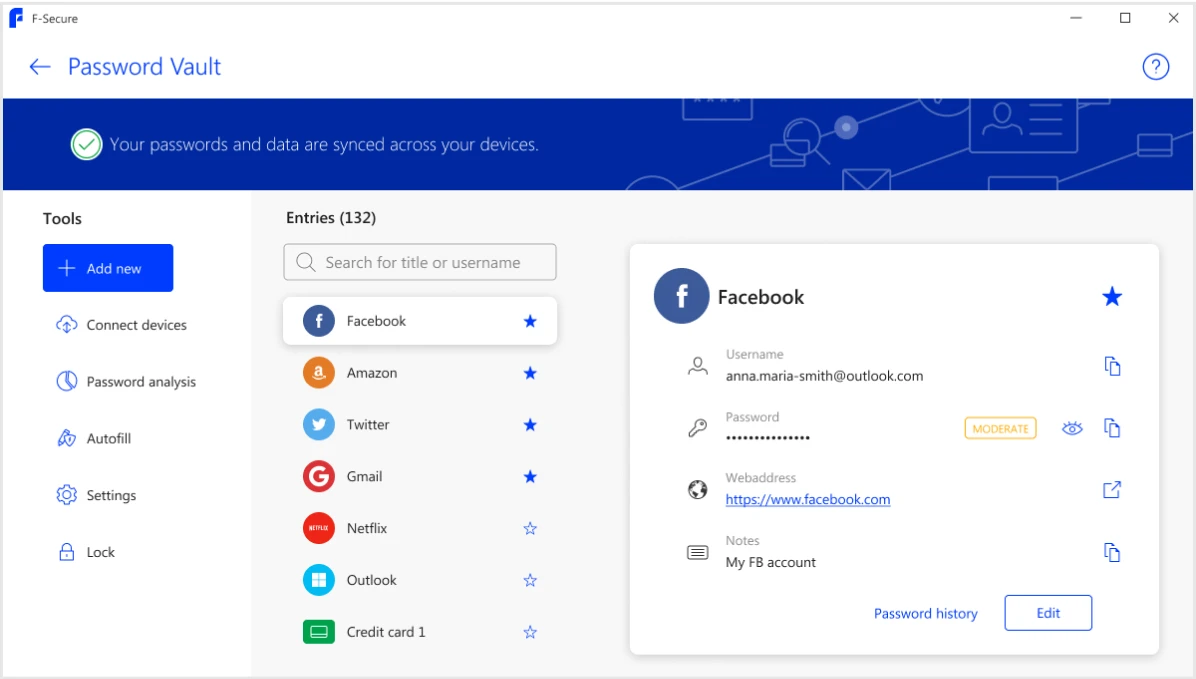Copy the password using its copy icon
The height and width of the screenshot is (679, 1196).
pyautogui.click(x=1112, y=428)
